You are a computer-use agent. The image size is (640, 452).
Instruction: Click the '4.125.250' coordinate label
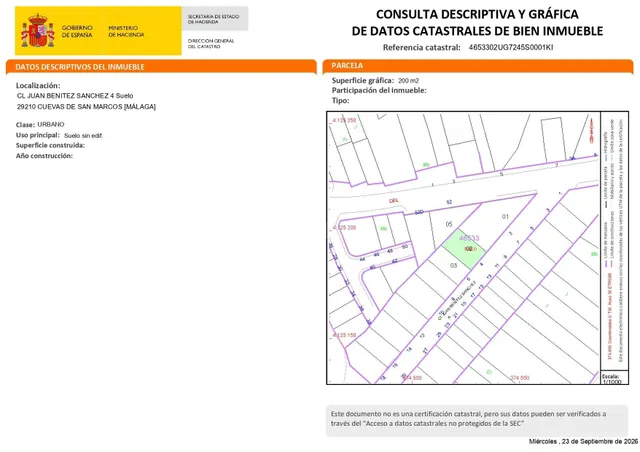344,120
